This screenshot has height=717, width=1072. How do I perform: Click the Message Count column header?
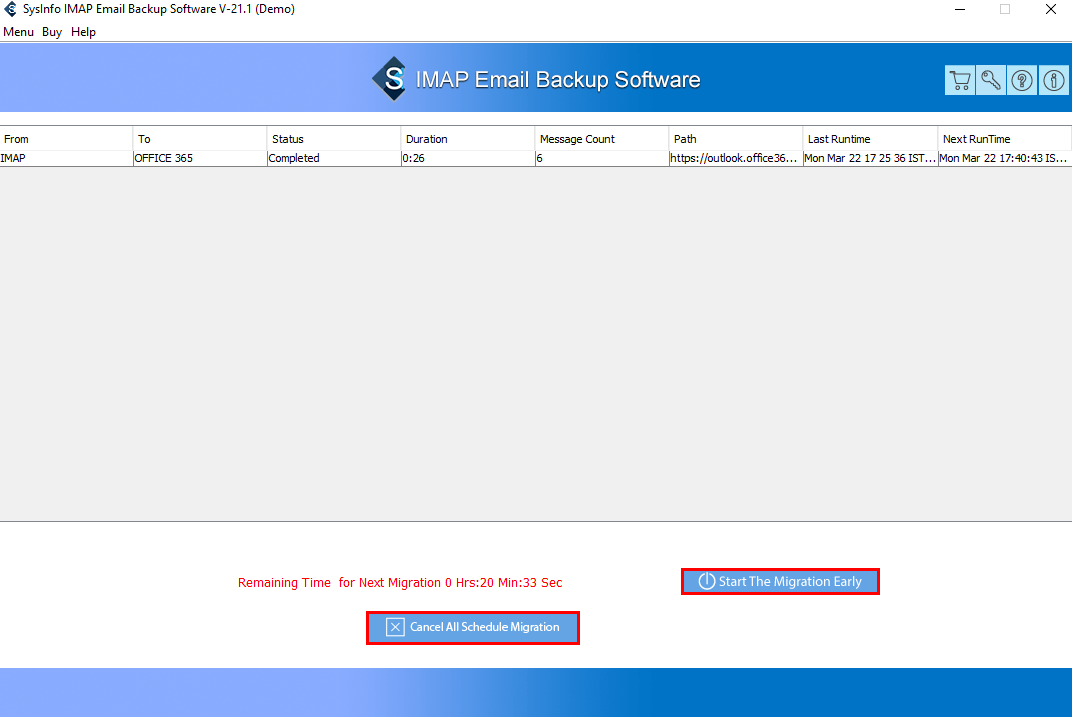tap(602, 139)
